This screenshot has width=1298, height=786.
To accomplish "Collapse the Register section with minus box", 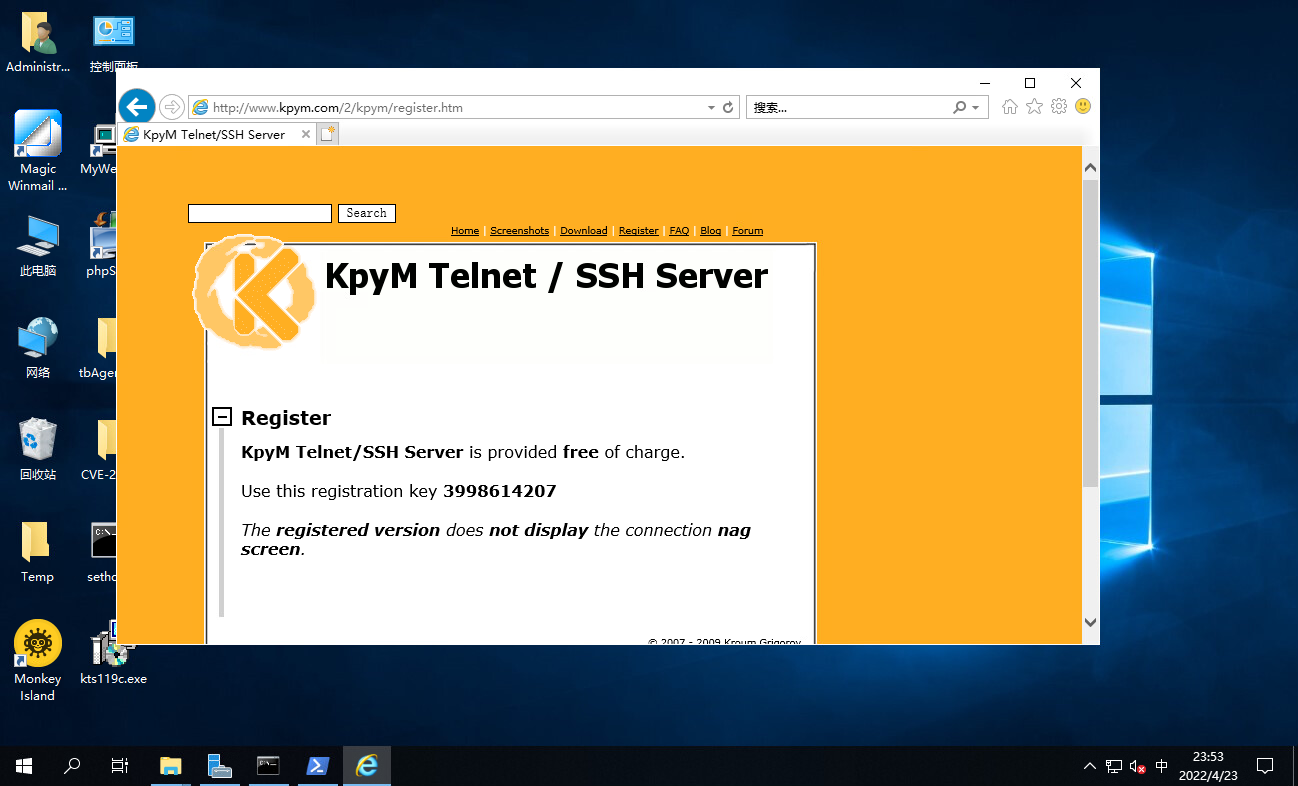I will coord(223,417).
